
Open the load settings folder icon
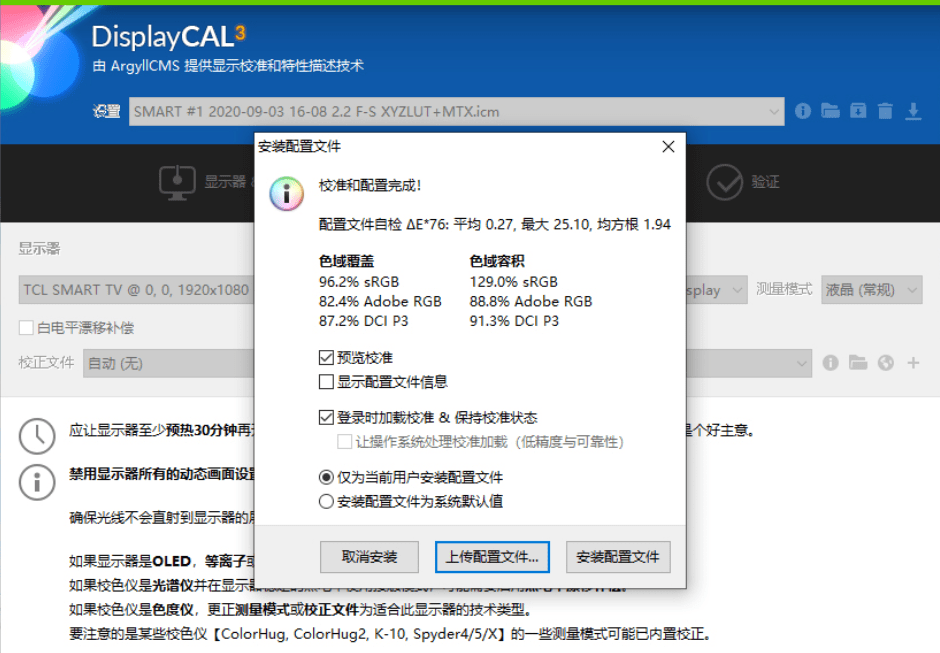coord(830,111)
